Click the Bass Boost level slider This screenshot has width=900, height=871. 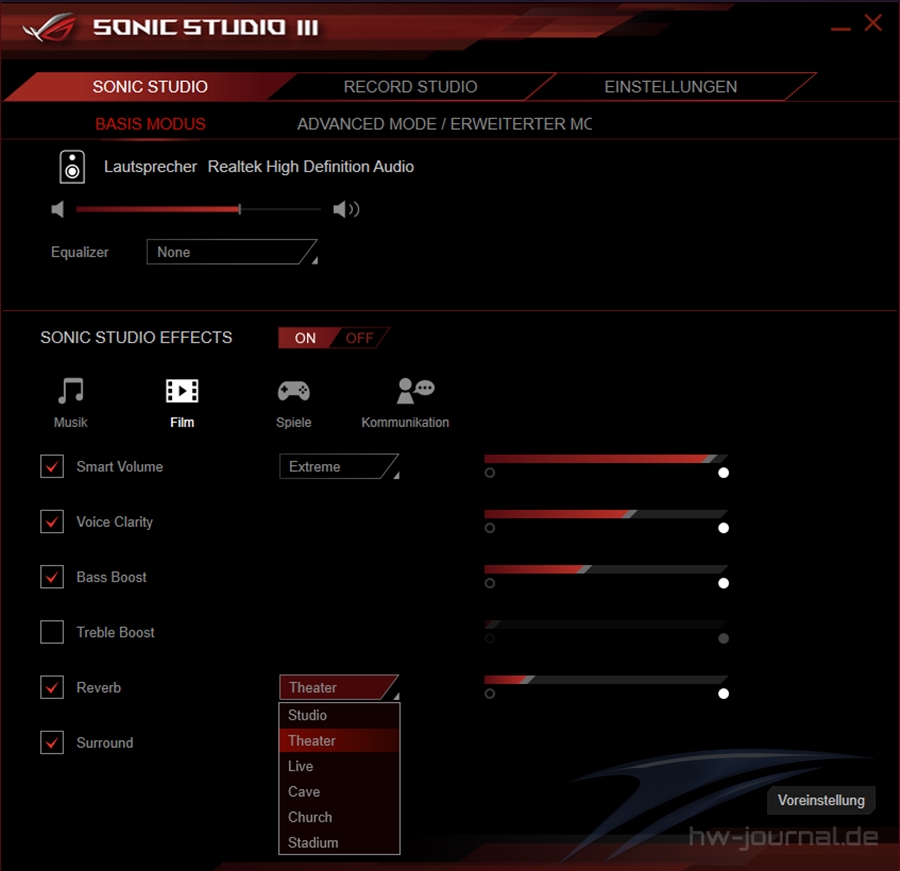[x=606, y=569]
